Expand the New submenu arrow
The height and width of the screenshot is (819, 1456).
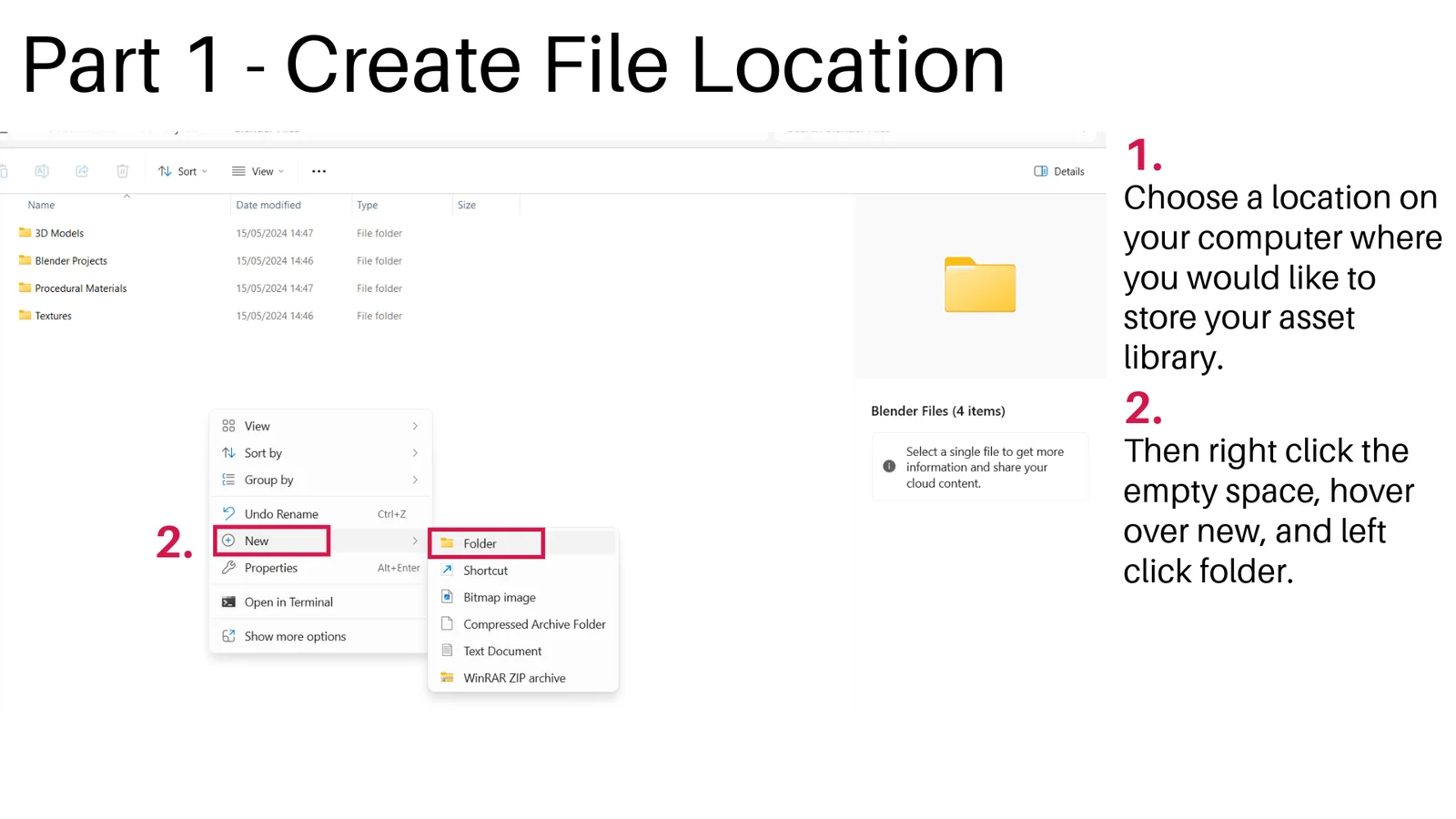point(414,541)
